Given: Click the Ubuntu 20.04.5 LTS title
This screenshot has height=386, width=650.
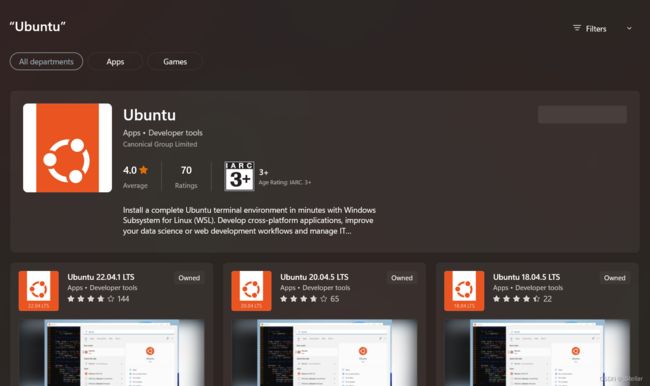Looking at the screenshot, I should coord(314,277).
